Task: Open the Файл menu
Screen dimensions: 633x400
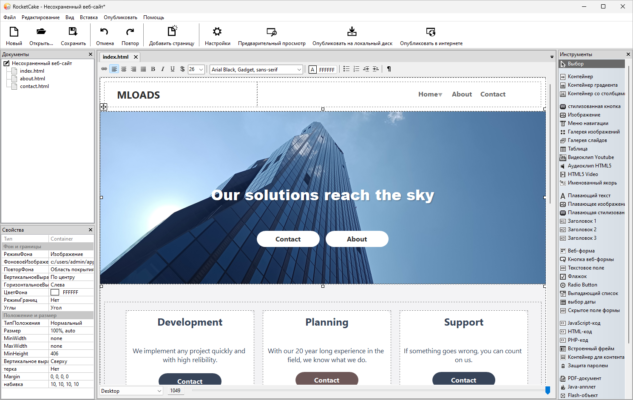Action: [x=10, y=17]
